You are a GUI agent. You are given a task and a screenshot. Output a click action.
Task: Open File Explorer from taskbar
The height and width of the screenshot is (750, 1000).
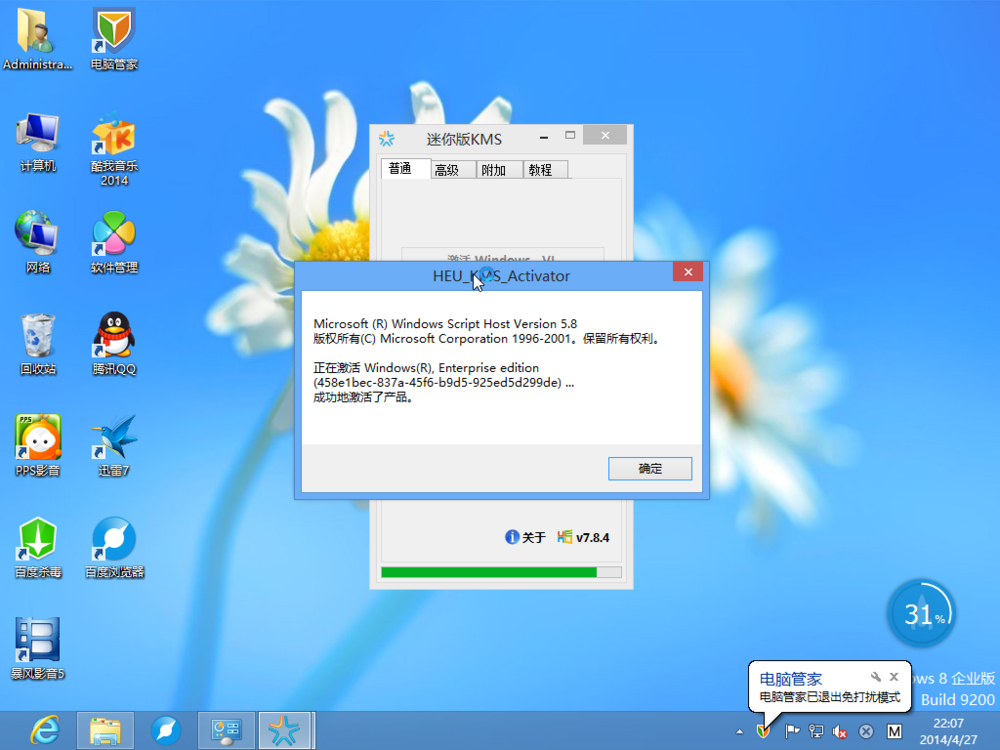105,731
